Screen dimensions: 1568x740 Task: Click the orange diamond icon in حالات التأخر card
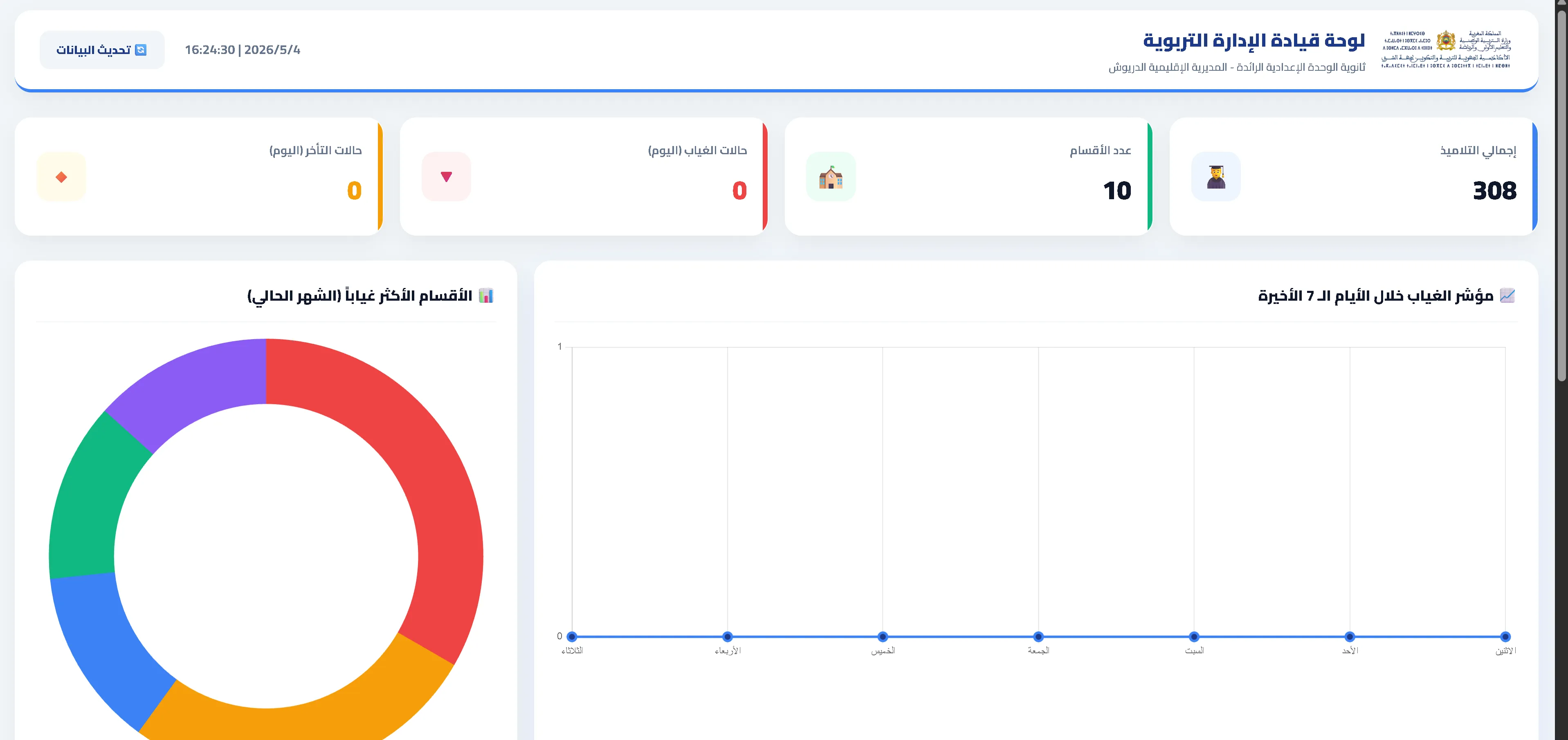click(61, 177)
